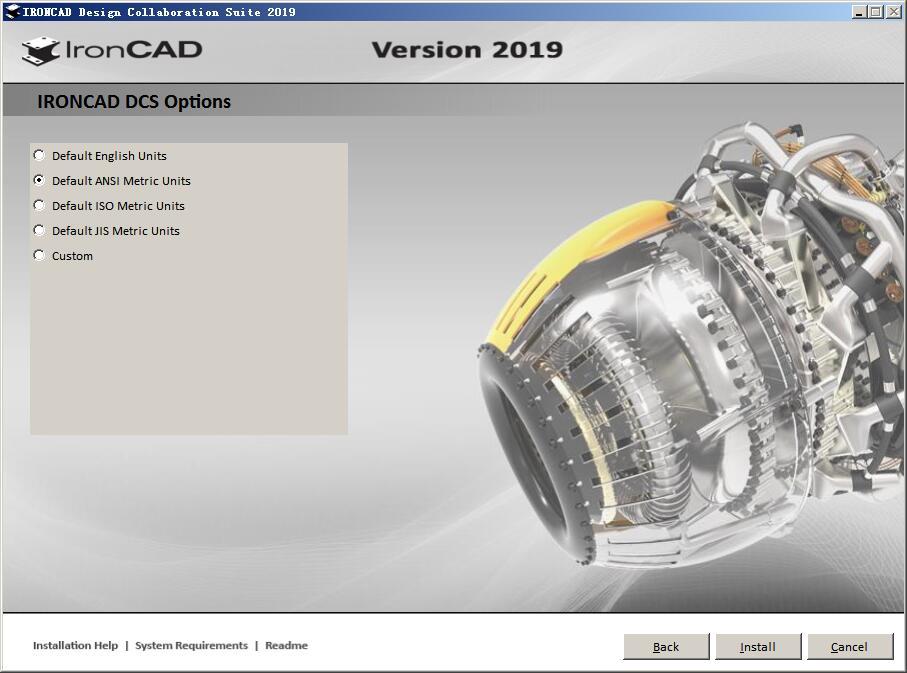
Task: Click the jet engine render image
Action: [691, 347]
